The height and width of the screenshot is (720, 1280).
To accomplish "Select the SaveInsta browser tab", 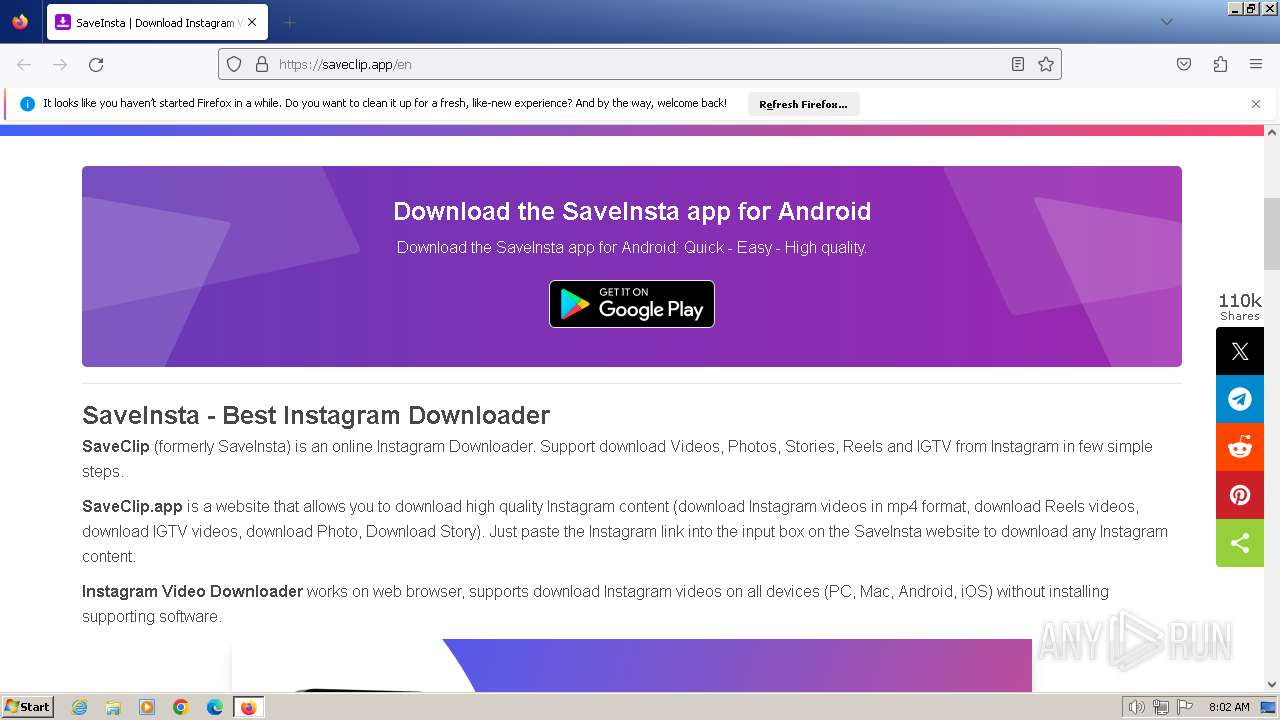I will click(x=155, y=22).
